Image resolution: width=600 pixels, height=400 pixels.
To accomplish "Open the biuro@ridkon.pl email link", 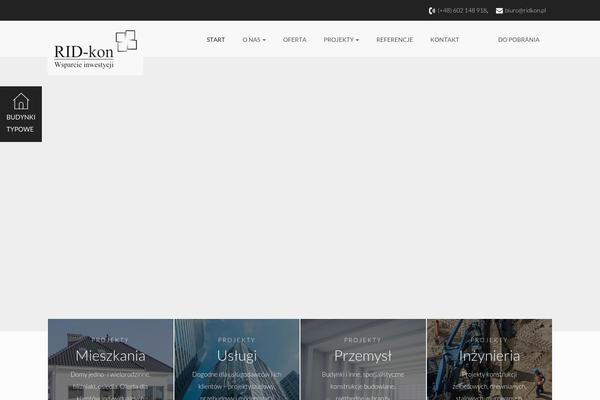I will coord(525,11).
